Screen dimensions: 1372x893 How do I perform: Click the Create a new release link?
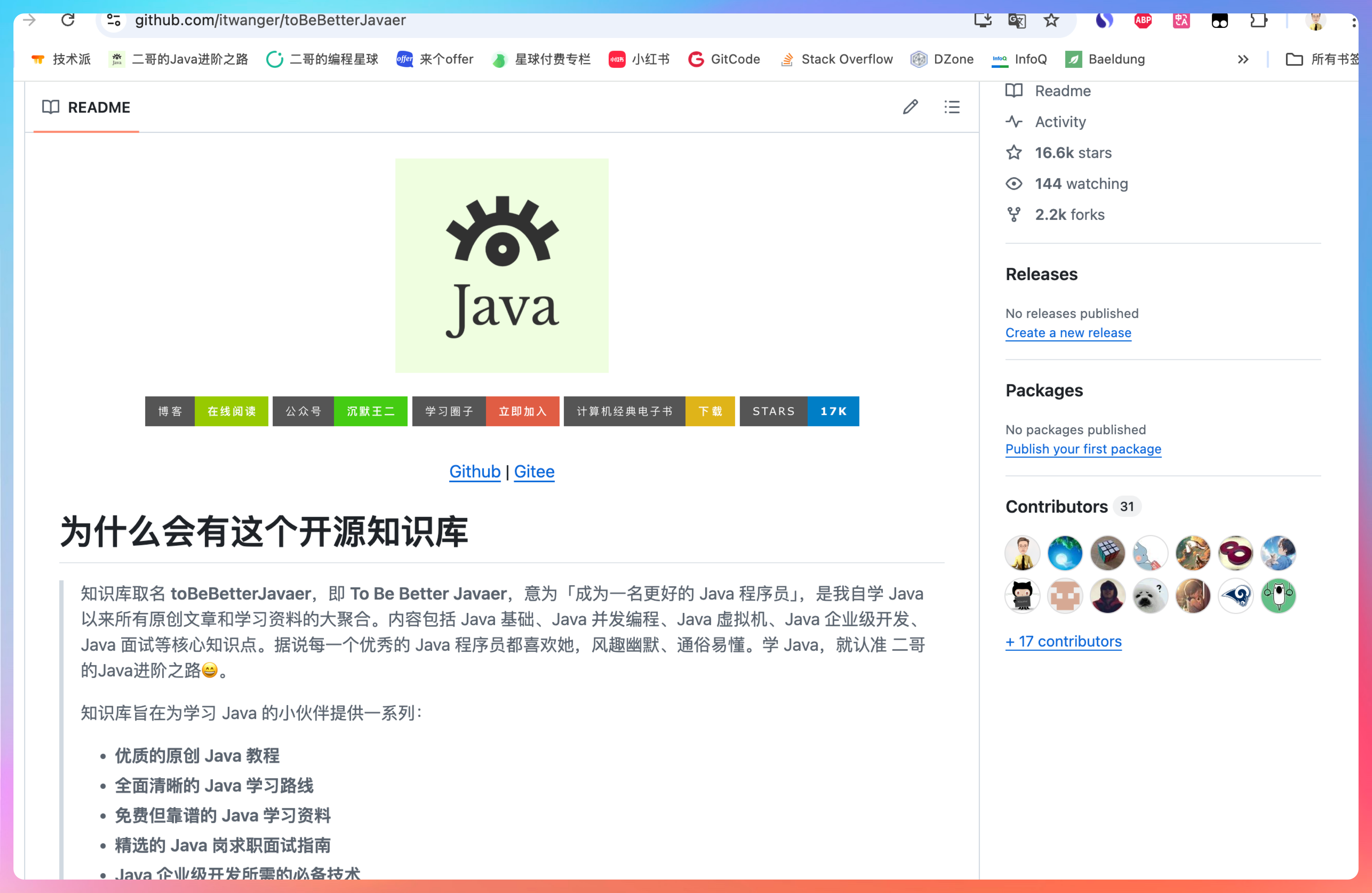1068,333
